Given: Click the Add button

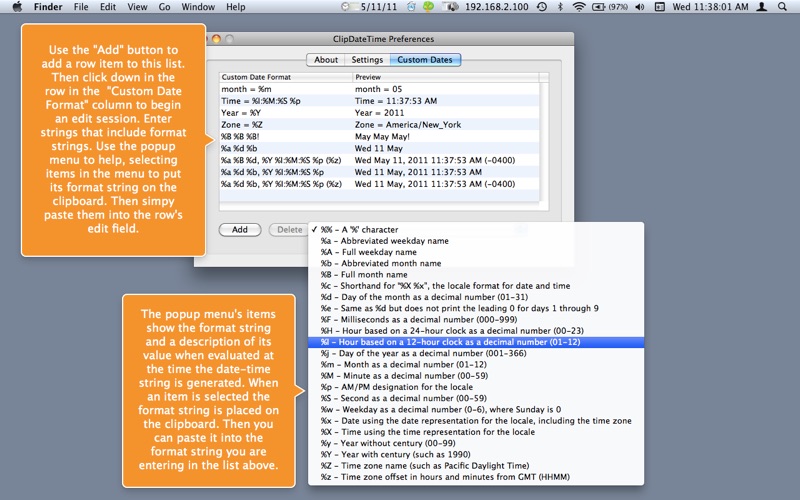Looking at the screenshot, I should pyautogui.click(x=240, y=230).
